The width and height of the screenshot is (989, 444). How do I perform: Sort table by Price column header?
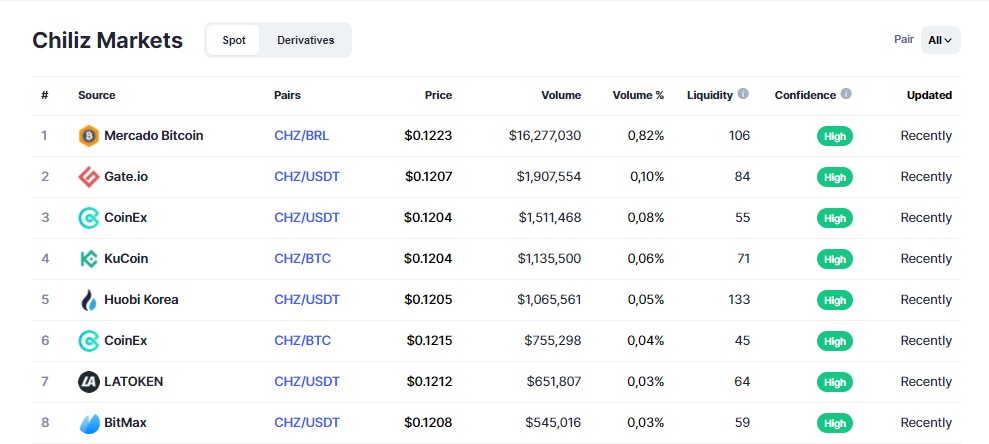(438, 95)
